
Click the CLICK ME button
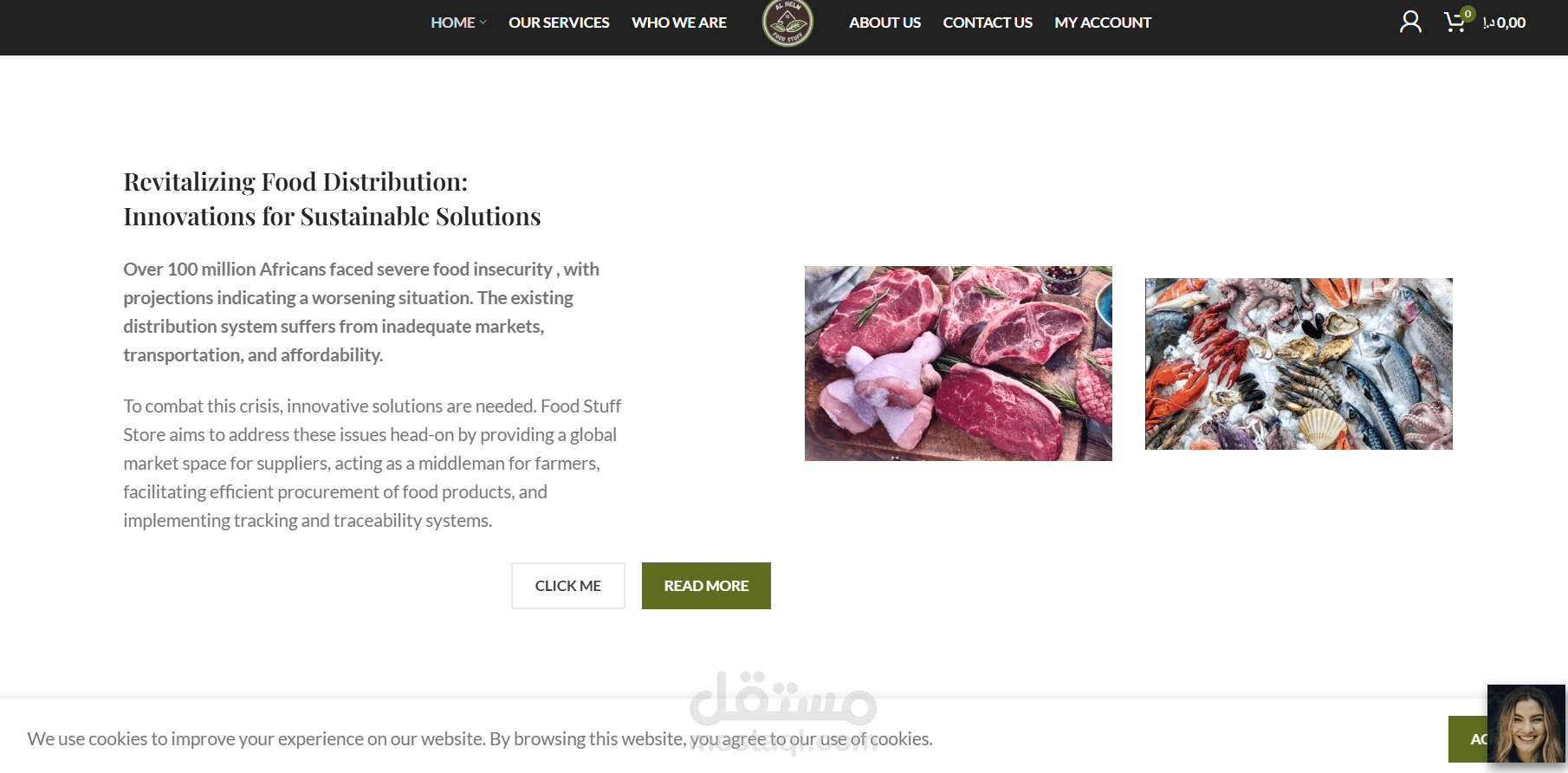(x=568, y=586)
